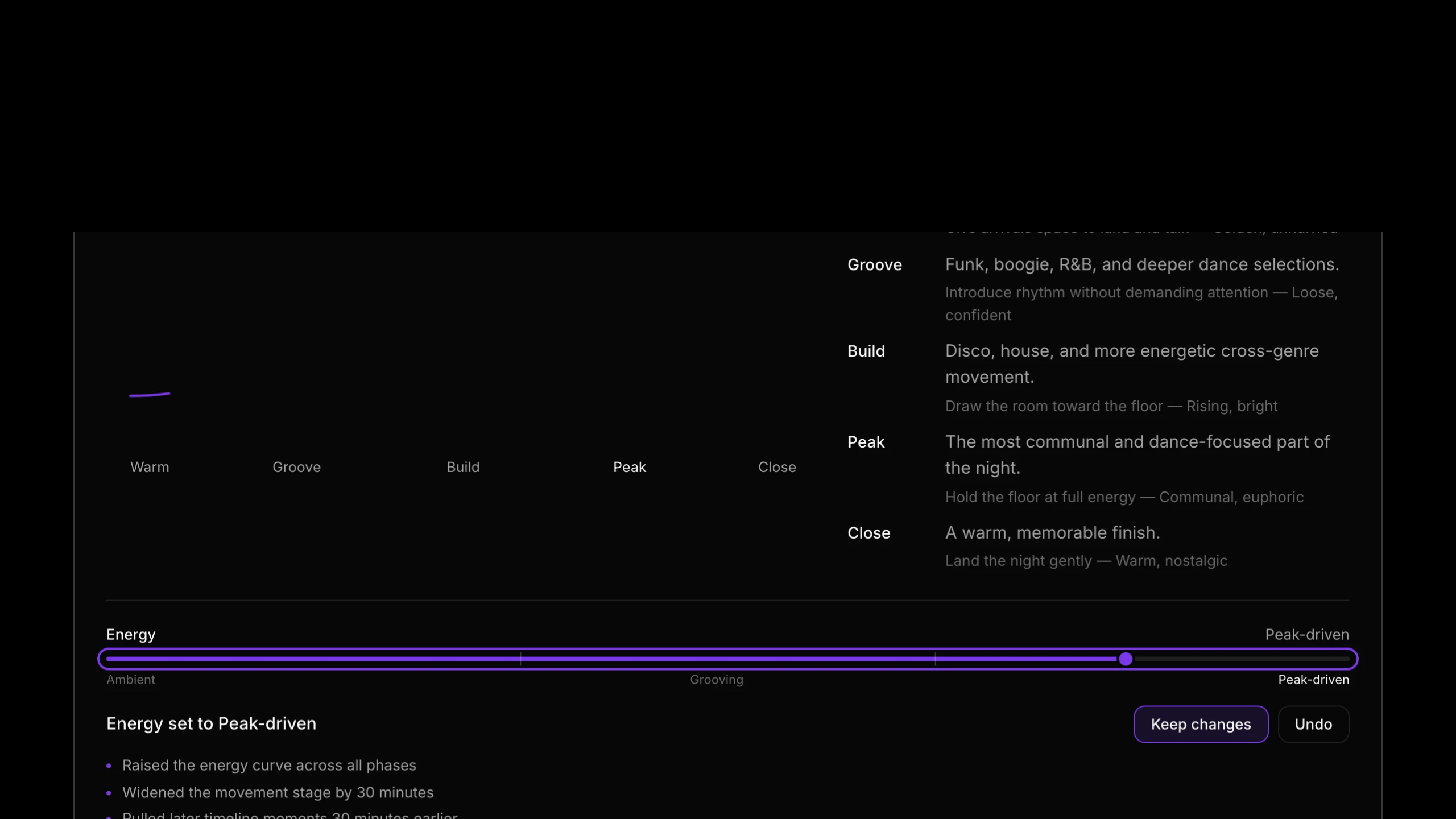The height and width of the screenshot is (819, 1456).
Task: Select the Groove phase on the chart
Action: (296, 467)
